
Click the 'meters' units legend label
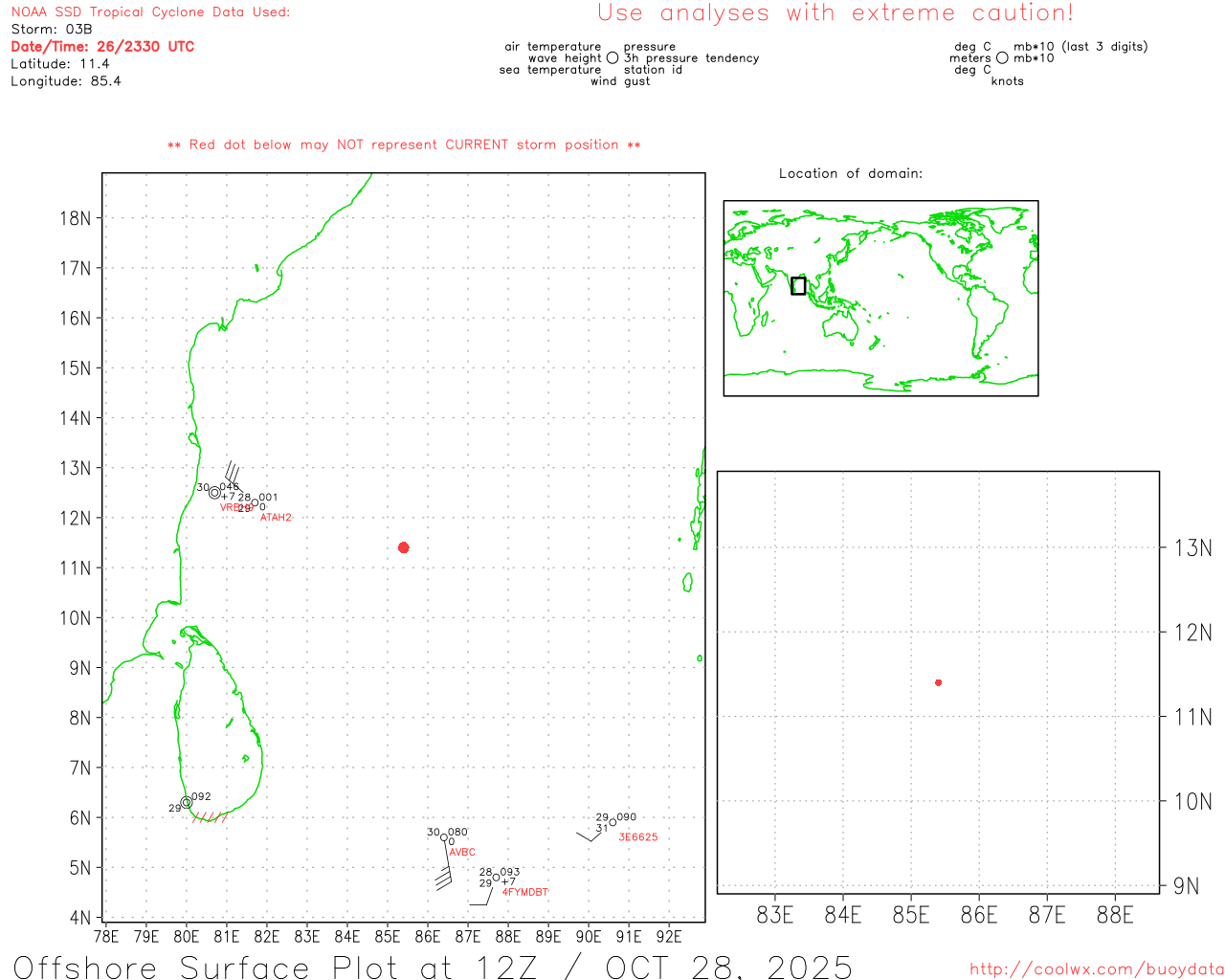pos(970,58)
